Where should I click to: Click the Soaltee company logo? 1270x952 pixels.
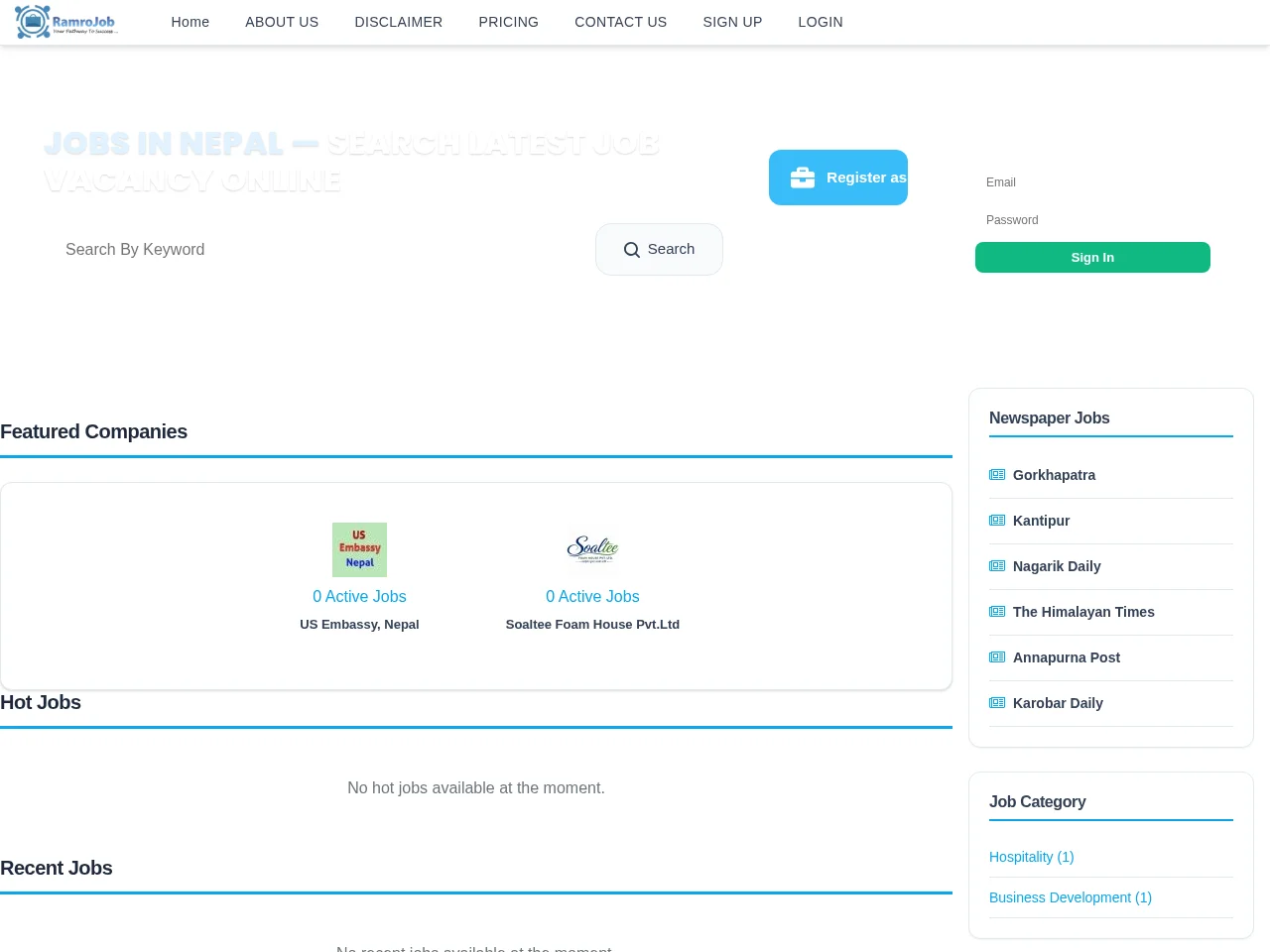(592, 549)
